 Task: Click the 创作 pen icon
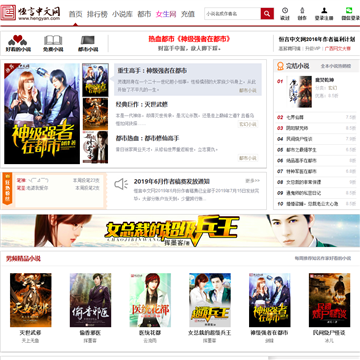pos(302,10)
